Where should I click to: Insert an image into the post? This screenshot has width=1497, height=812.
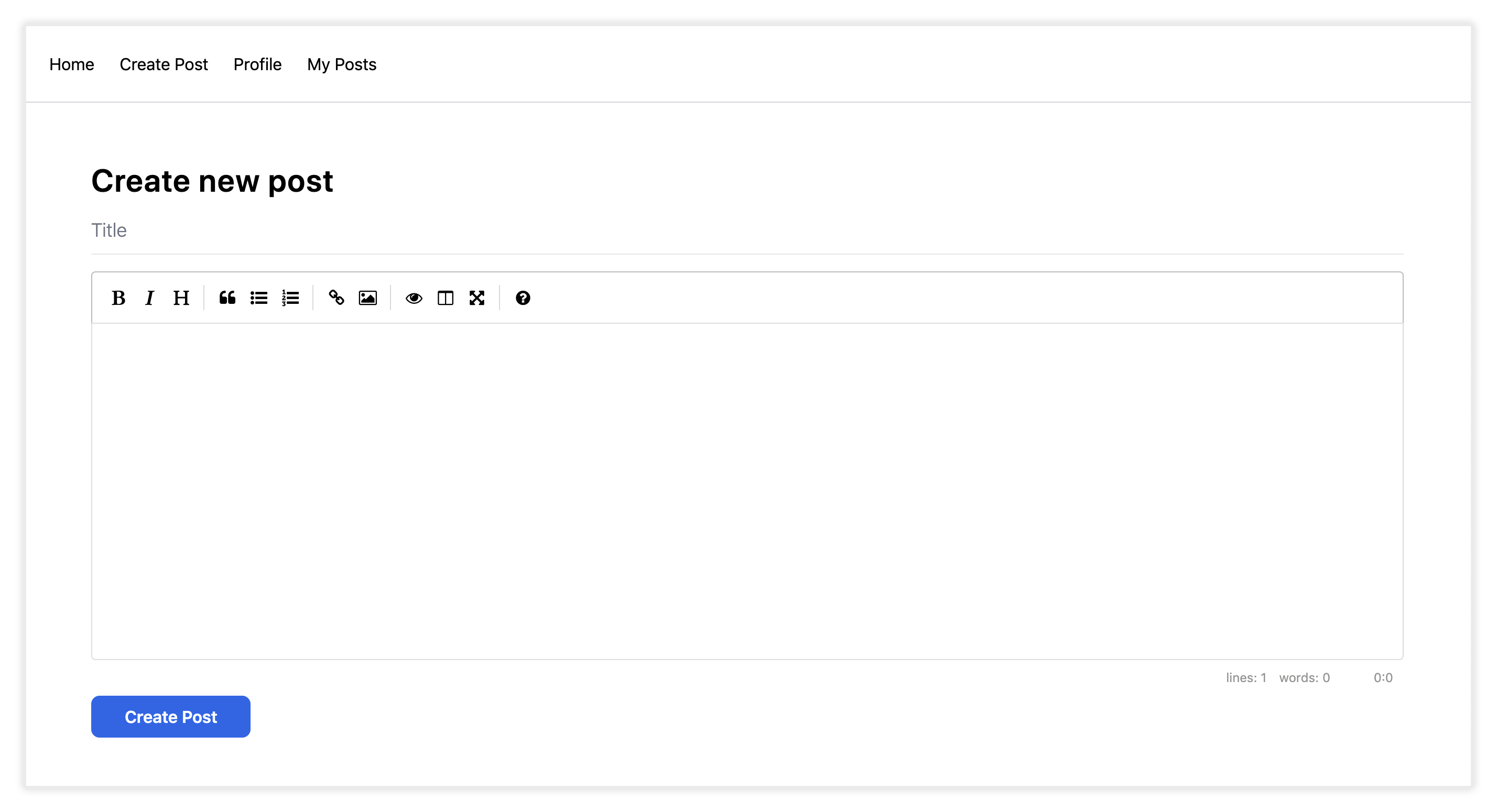(368, 297)
